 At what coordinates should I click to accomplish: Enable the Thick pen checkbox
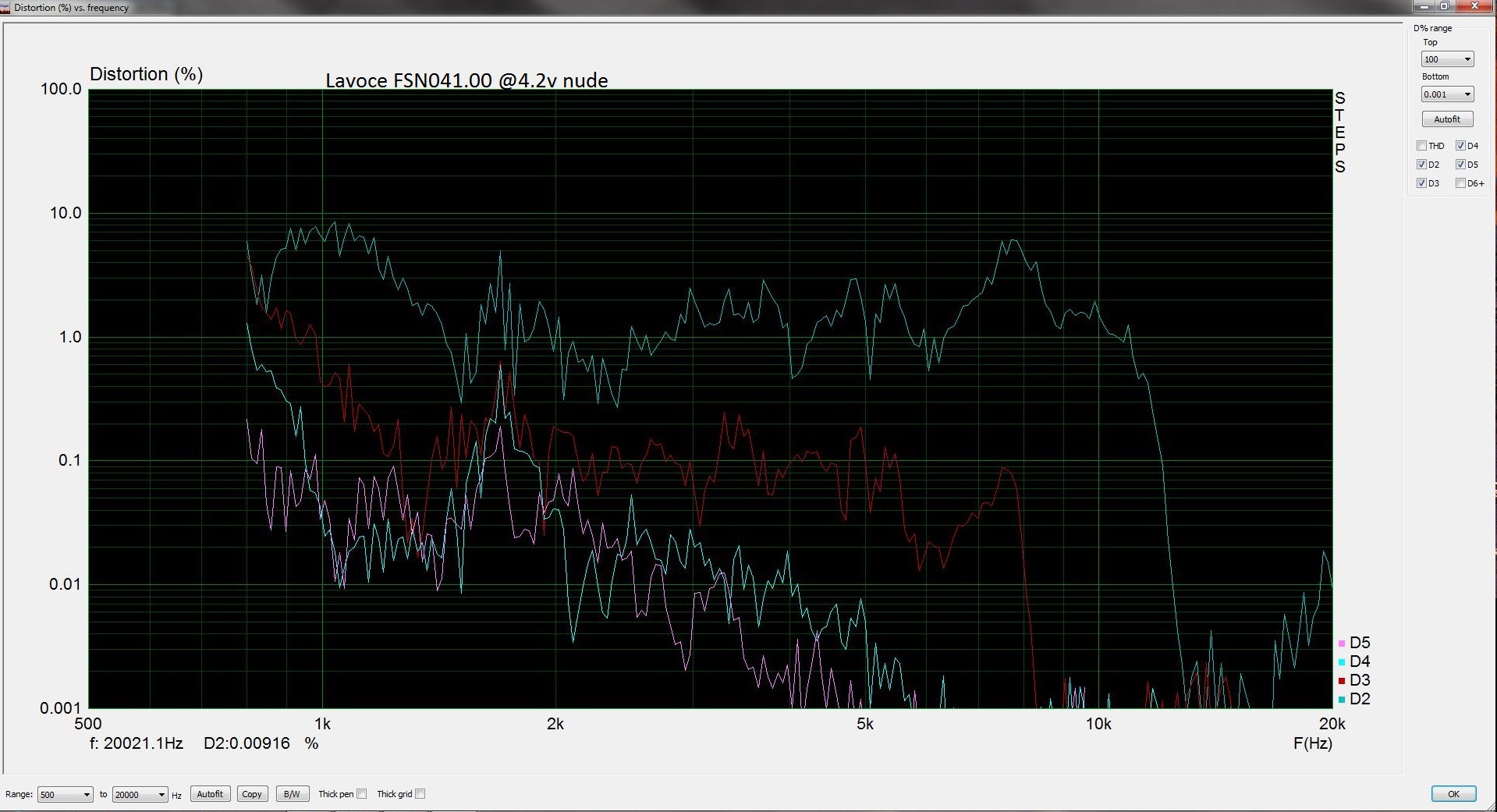tap(361, 794)
